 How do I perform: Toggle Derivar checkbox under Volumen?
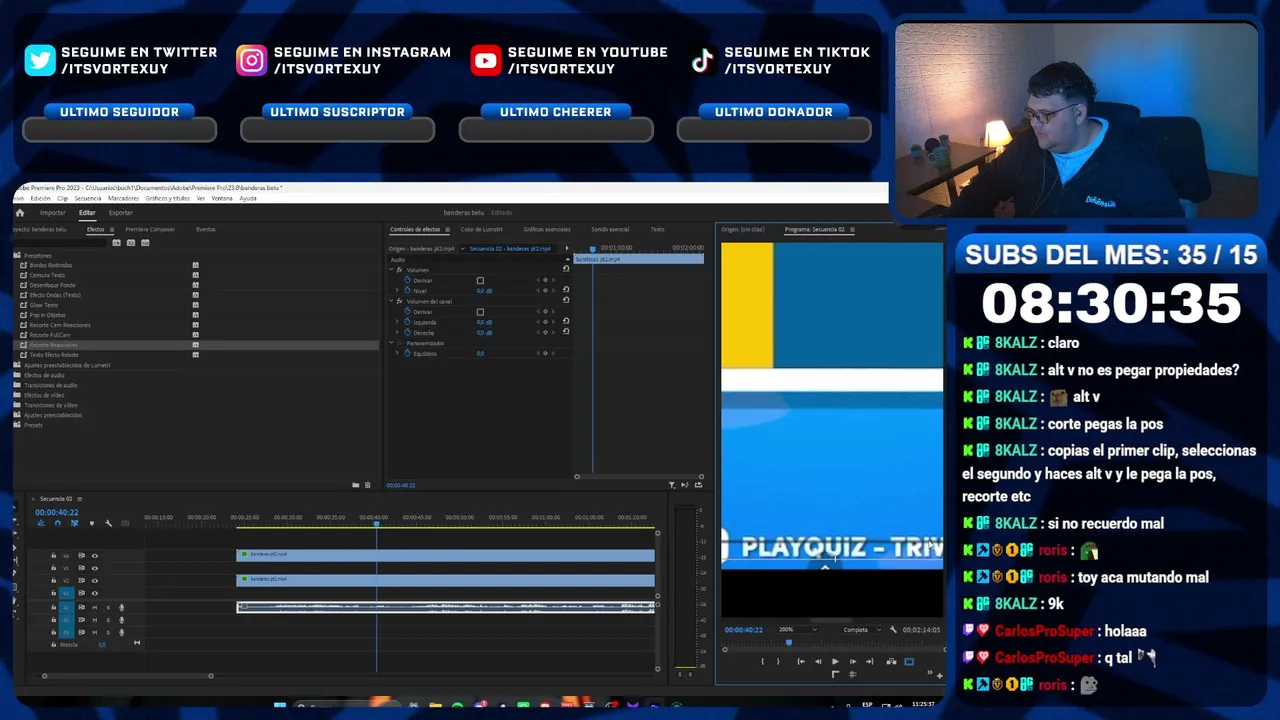480,280
